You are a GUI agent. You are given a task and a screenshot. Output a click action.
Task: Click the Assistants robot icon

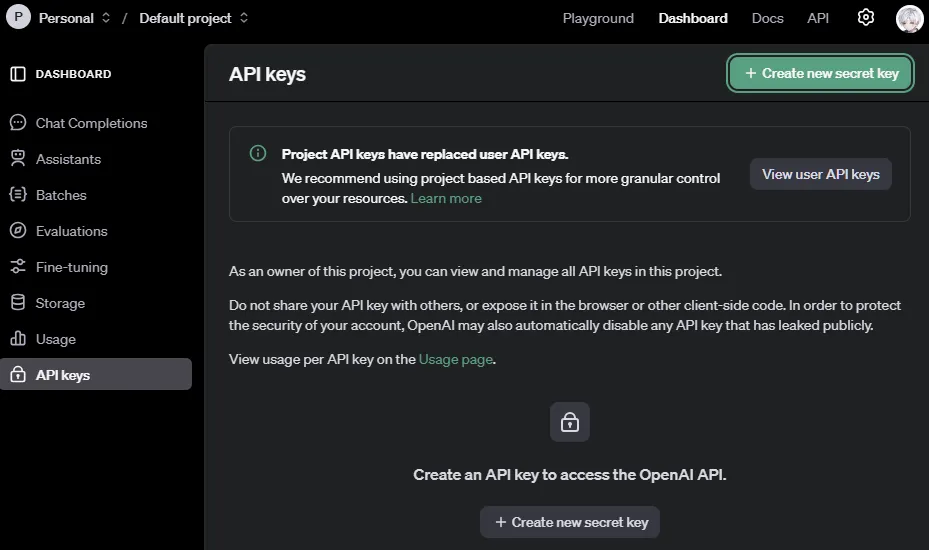18,159
